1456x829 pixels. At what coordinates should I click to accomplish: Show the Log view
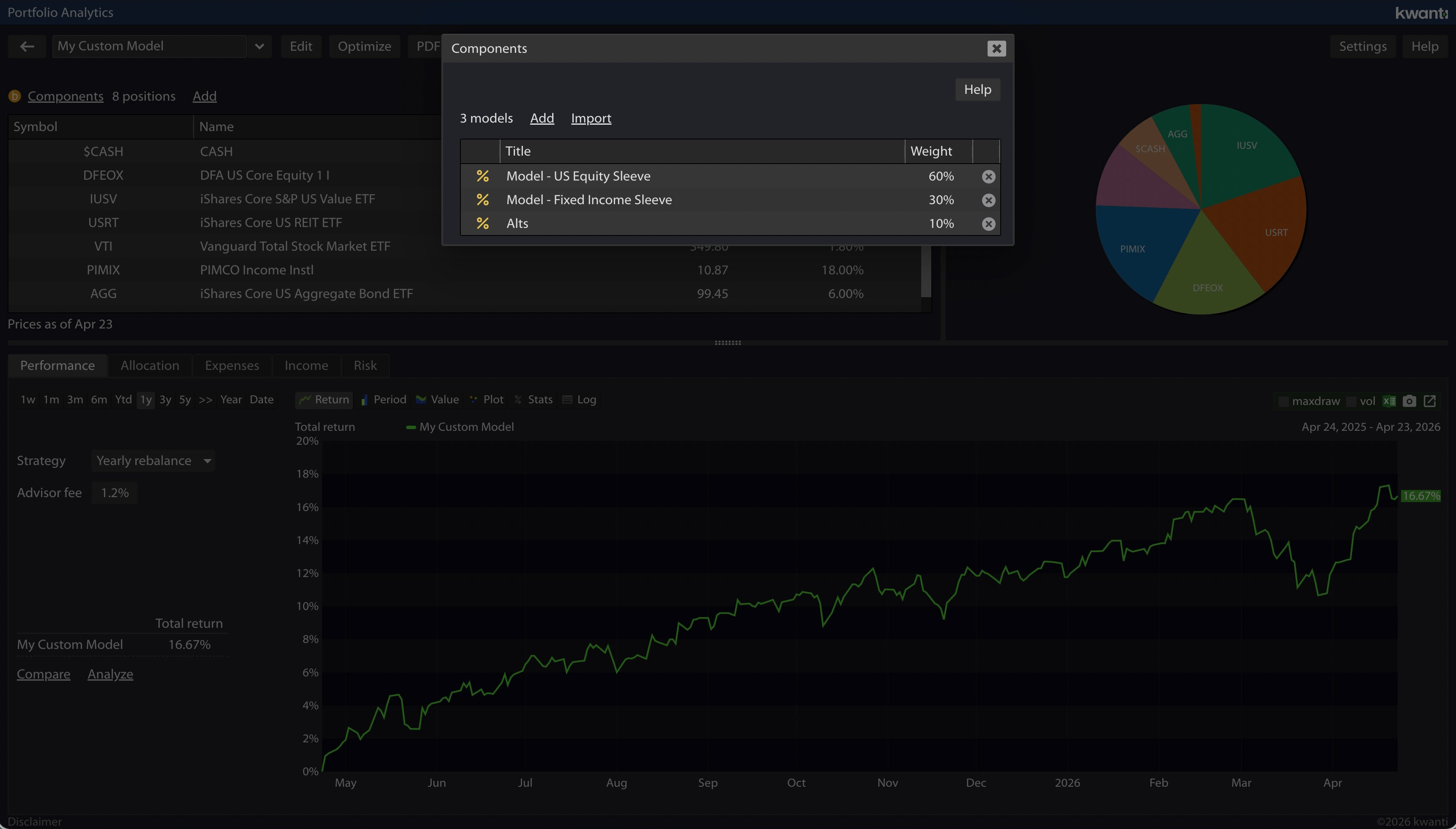[579, 399]
